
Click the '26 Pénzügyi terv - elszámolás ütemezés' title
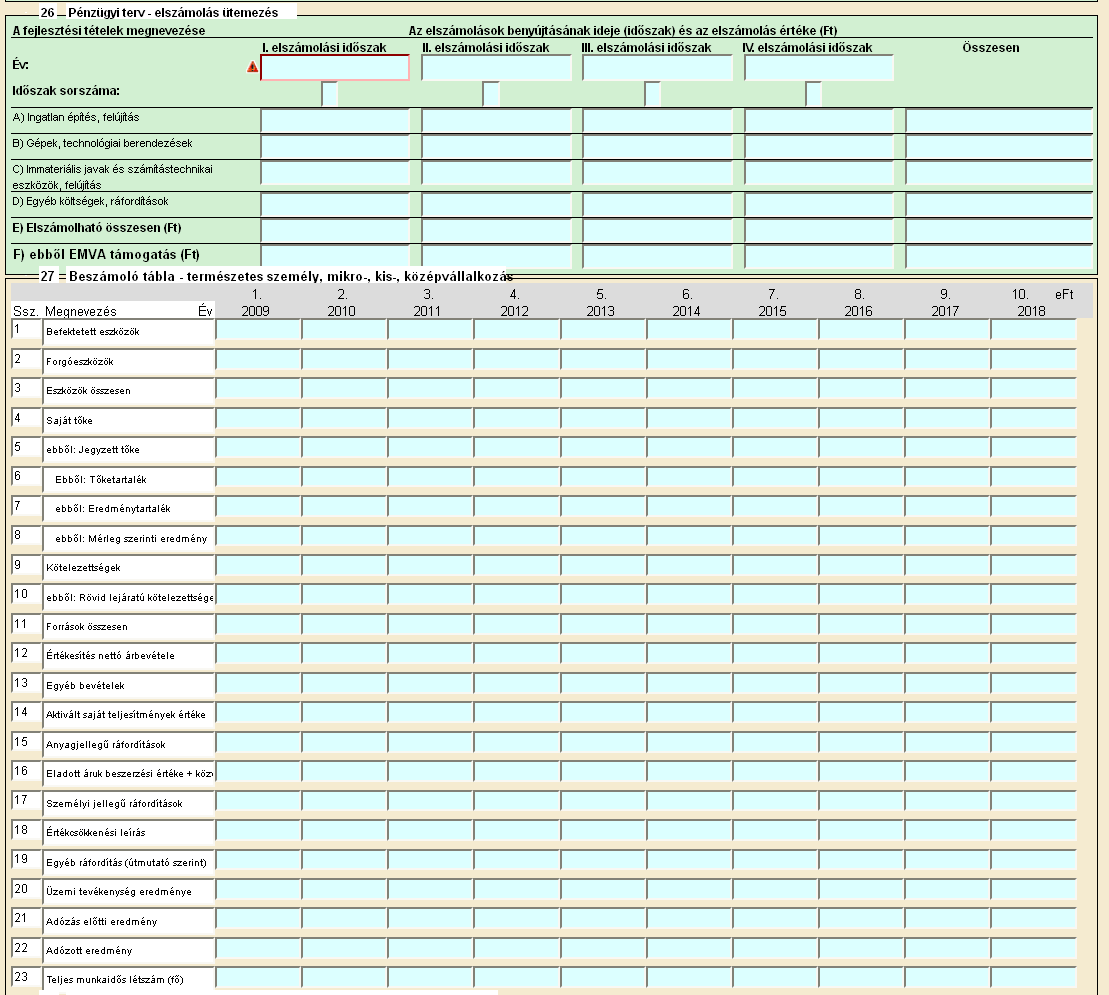tap(159, 12)
